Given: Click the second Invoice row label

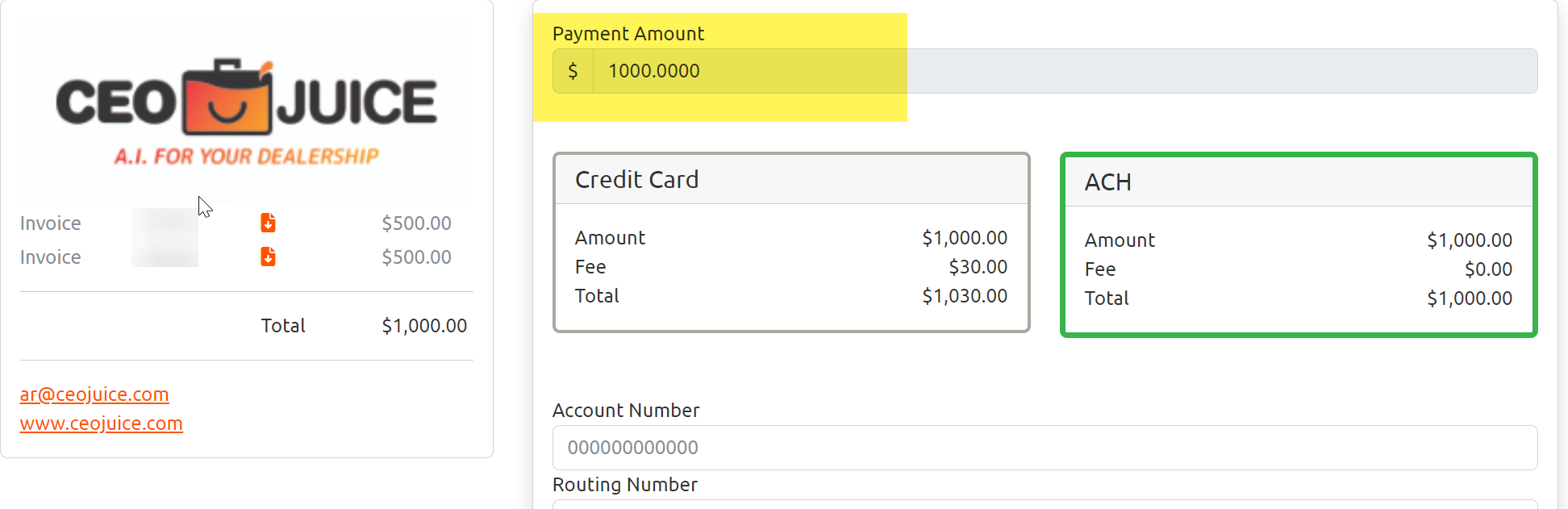Looking at the screenshot, I should click(x=51, y=257).
